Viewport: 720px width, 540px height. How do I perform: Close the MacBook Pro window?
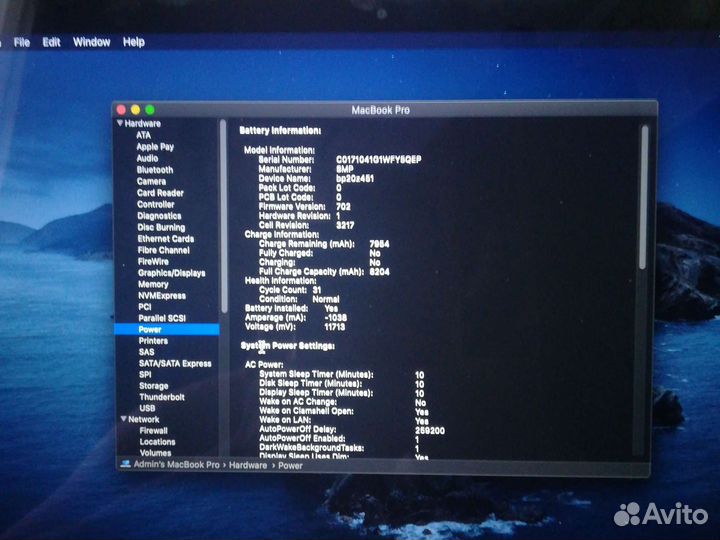[121, 109]
